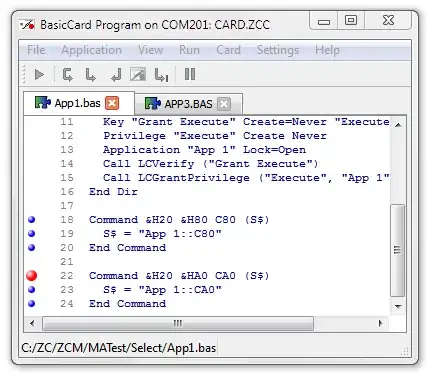Open the Help menu
Viewport: 427px width, 374px height.
327,50
